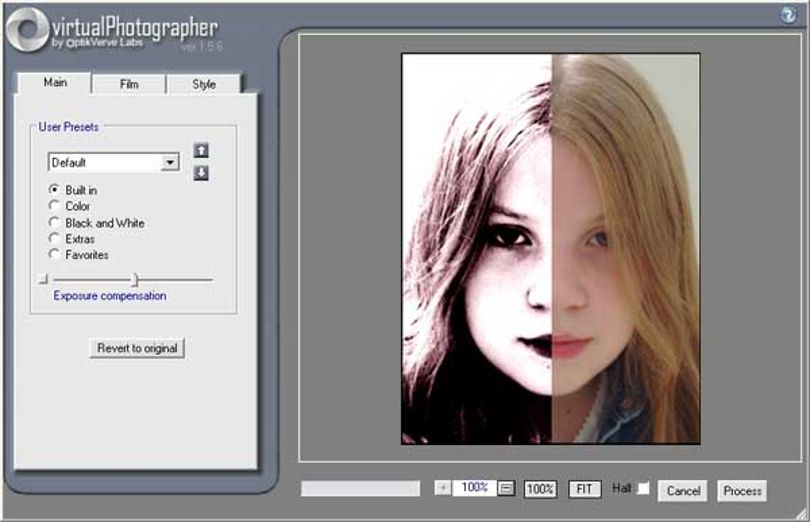Click the preset up arrow icon
This screenshot has height=522, width=810.
click(x=201, y=150)
